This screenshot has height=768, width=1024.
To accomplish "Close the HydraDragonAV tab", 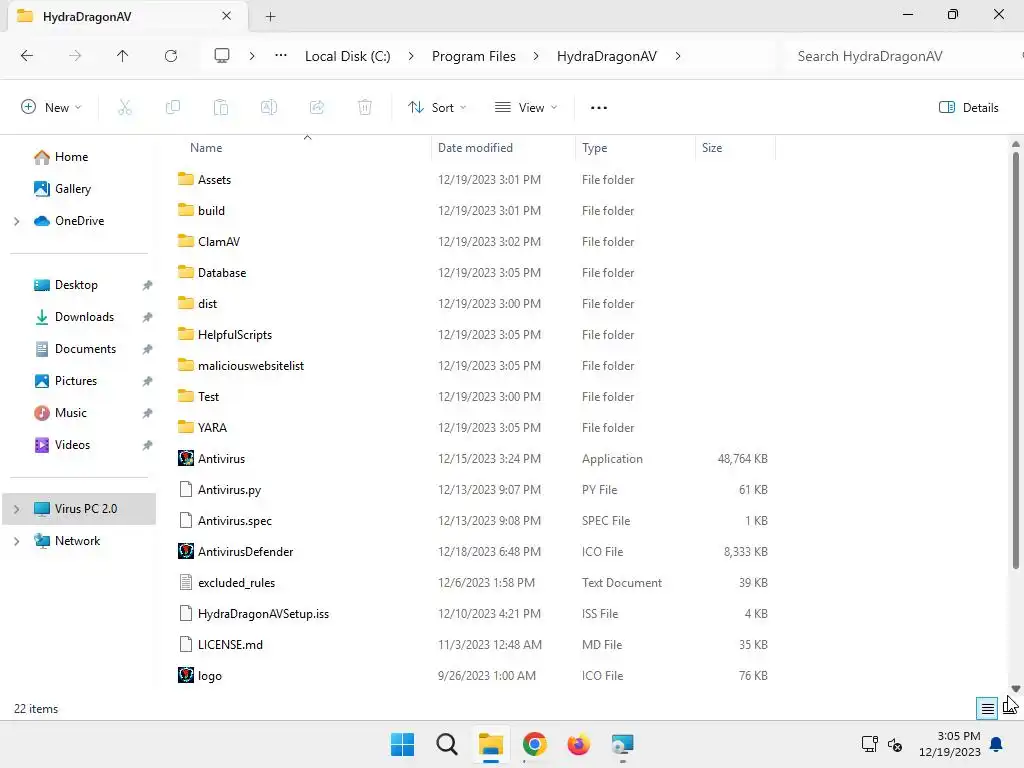I will pos(227,16).
